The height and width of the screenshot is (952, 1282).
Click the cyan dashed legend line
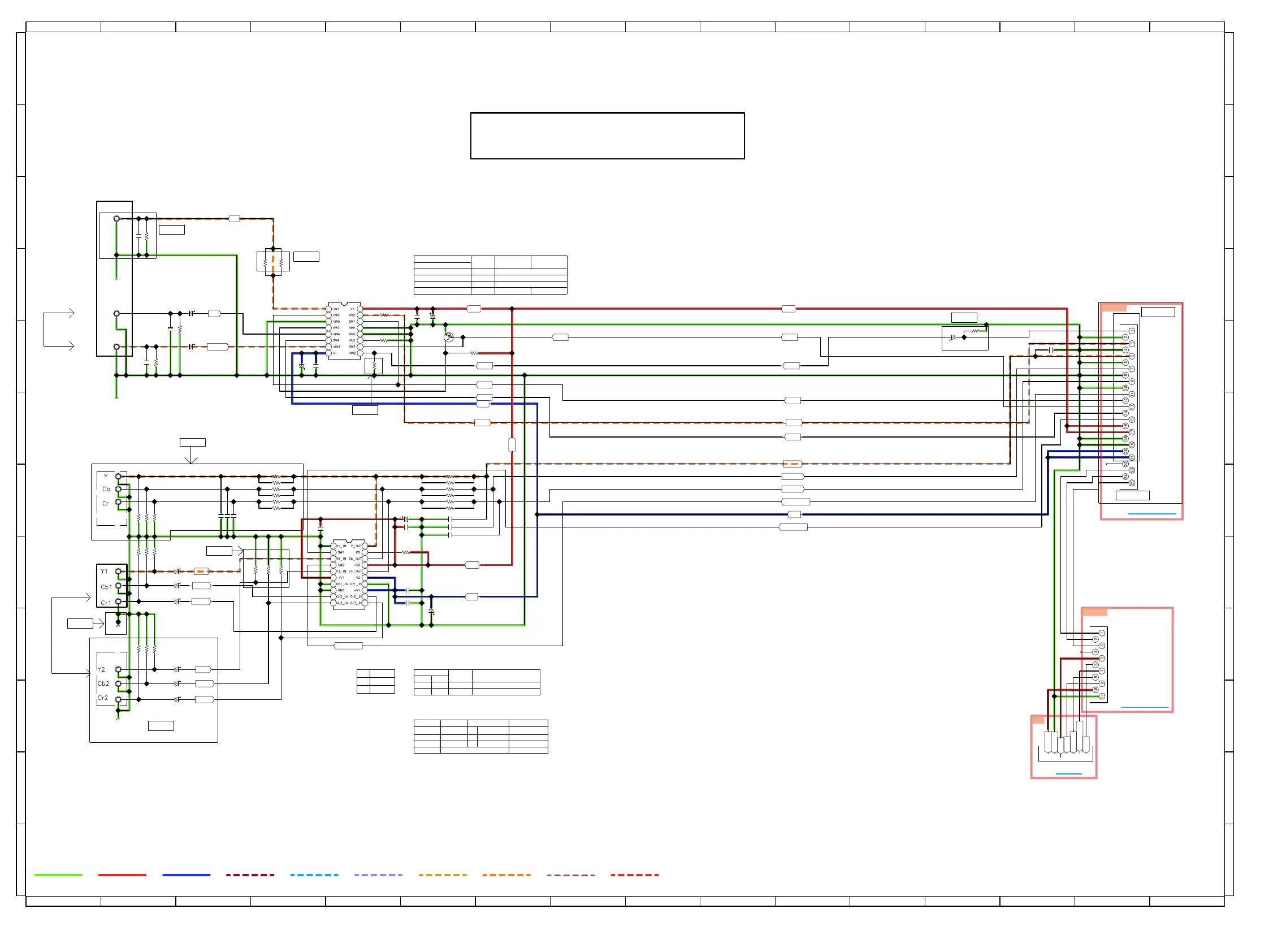click(314, 875)
